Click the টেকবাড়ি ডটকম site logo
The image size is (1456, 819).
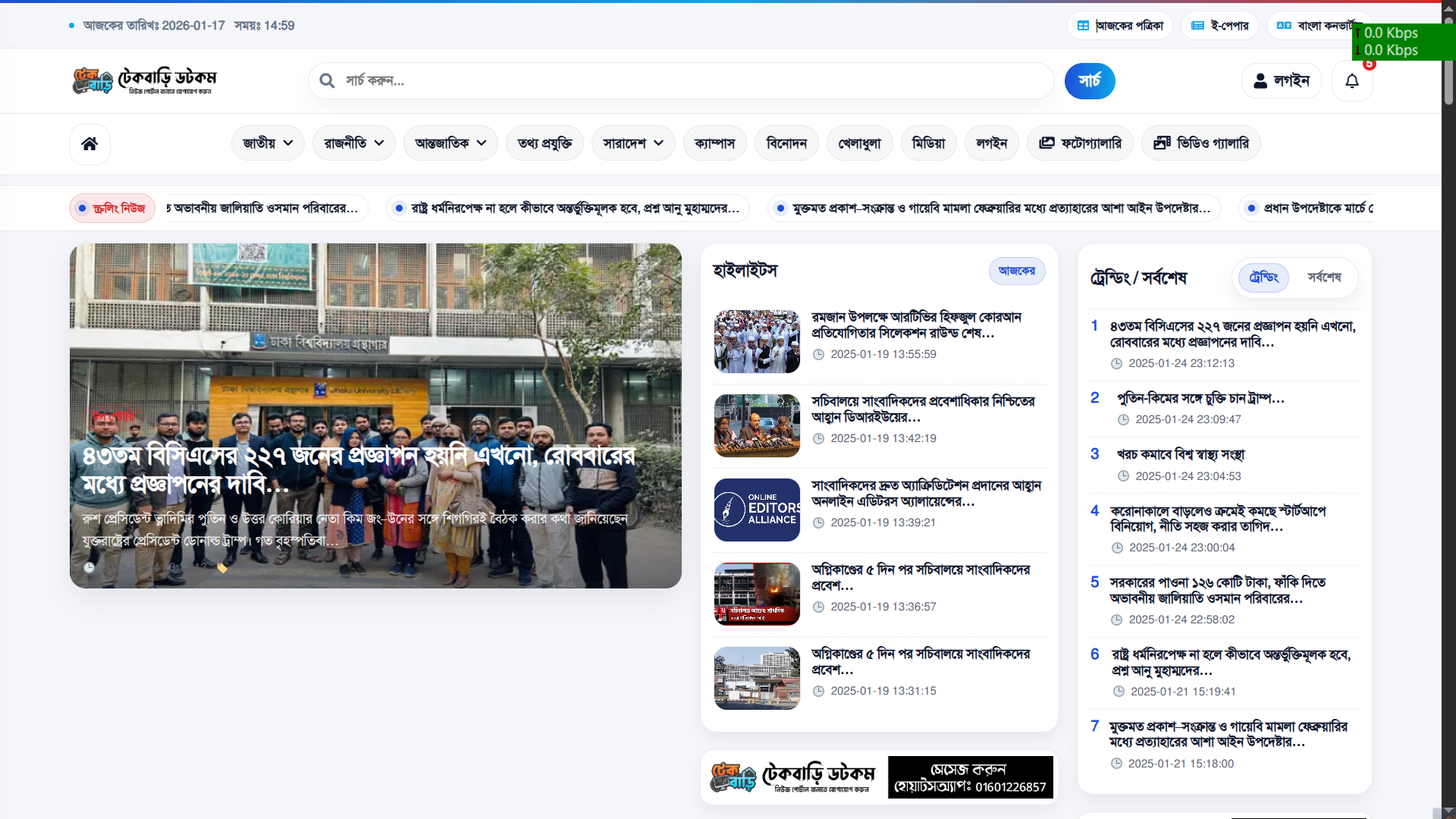click(x=144, y=80)
